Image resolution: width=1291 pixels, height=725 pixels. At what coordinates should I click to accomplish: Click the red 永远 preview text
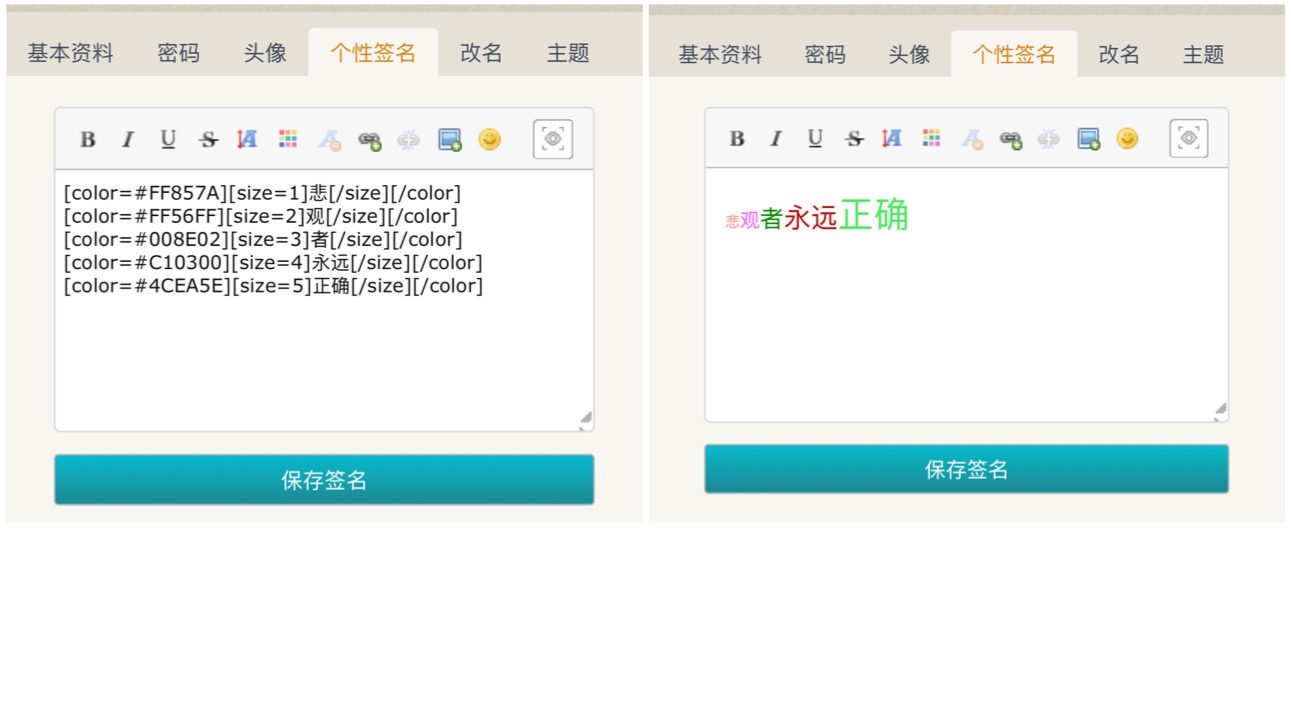pyautogui.click(x=811, y=217)
